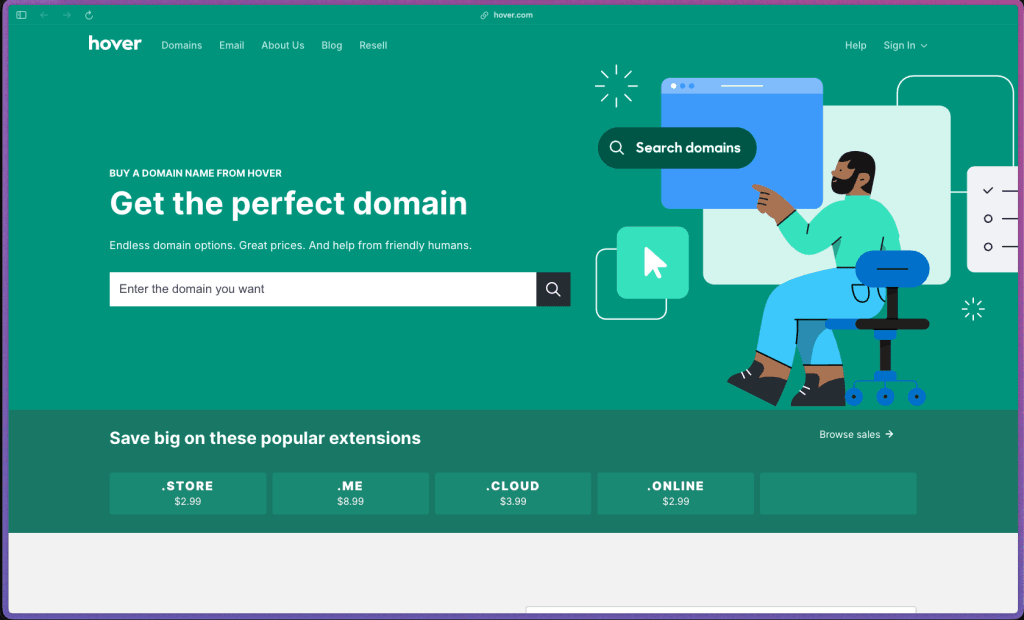Open the About Us page
Viewport: 1024px width, 620px height.
click(283, 45)
